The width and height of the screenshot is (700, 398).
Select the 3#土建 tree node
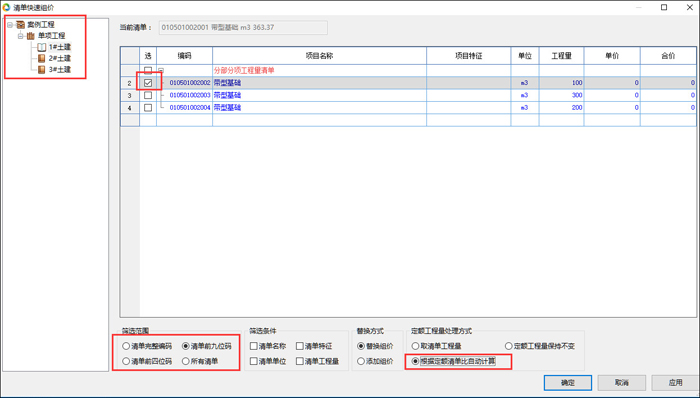click(60, 70)
